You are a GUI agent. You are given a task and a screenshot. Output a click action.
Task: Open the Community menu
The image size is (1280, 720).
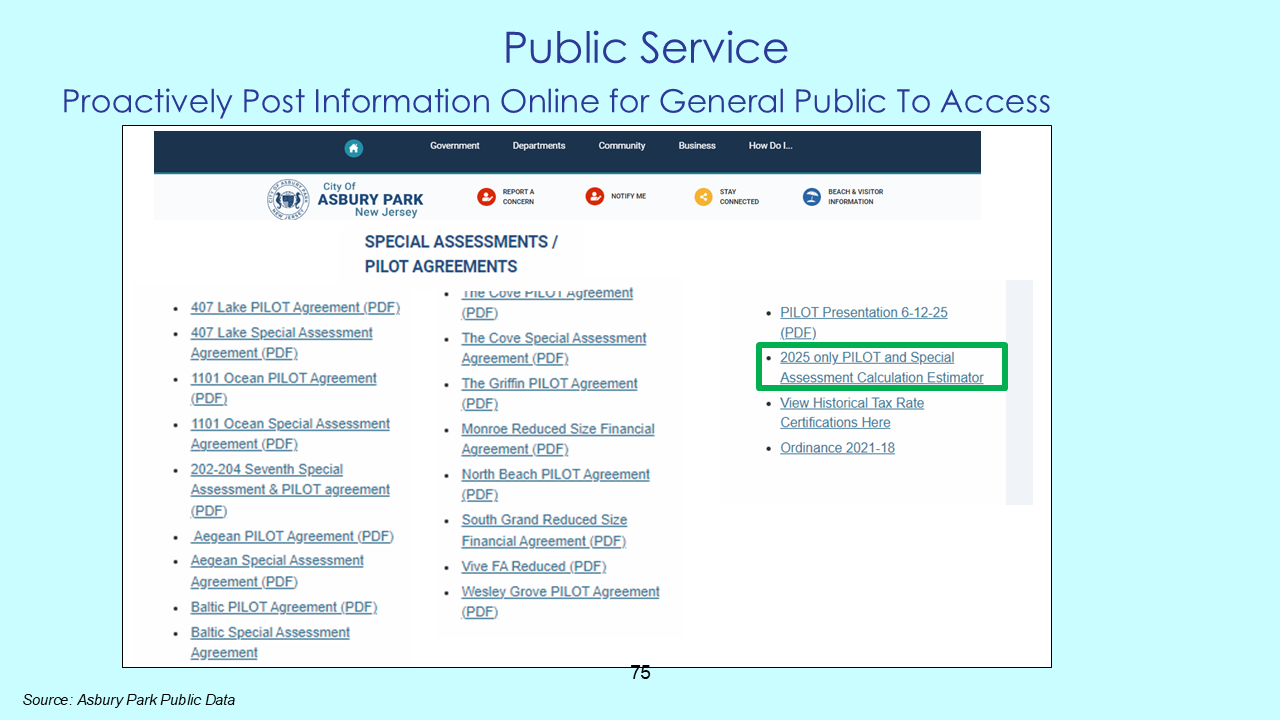click(622, 146)
